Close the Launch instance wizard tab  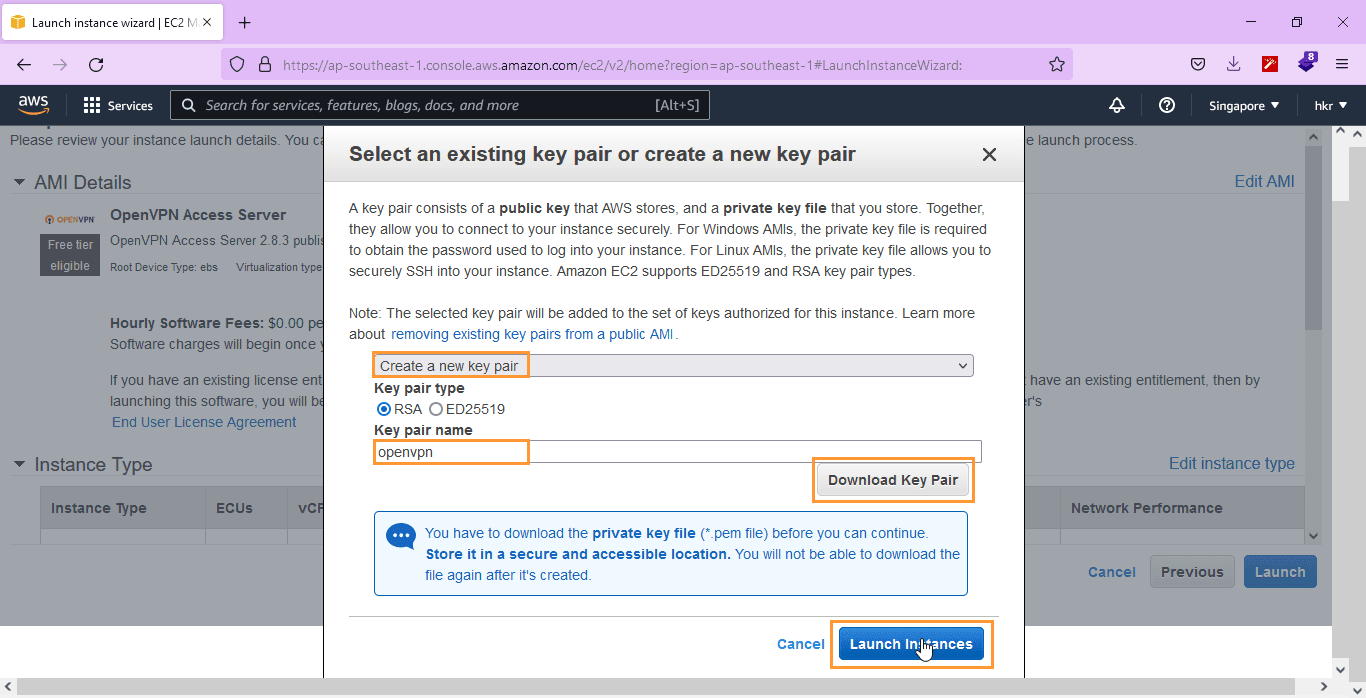[x=207, y=22]
